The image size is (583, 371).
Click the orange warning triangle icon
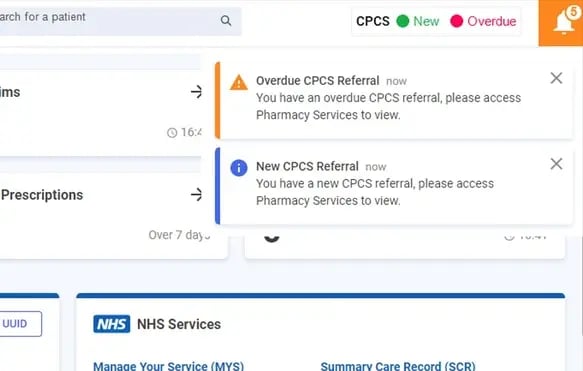(x=239, y=83)
